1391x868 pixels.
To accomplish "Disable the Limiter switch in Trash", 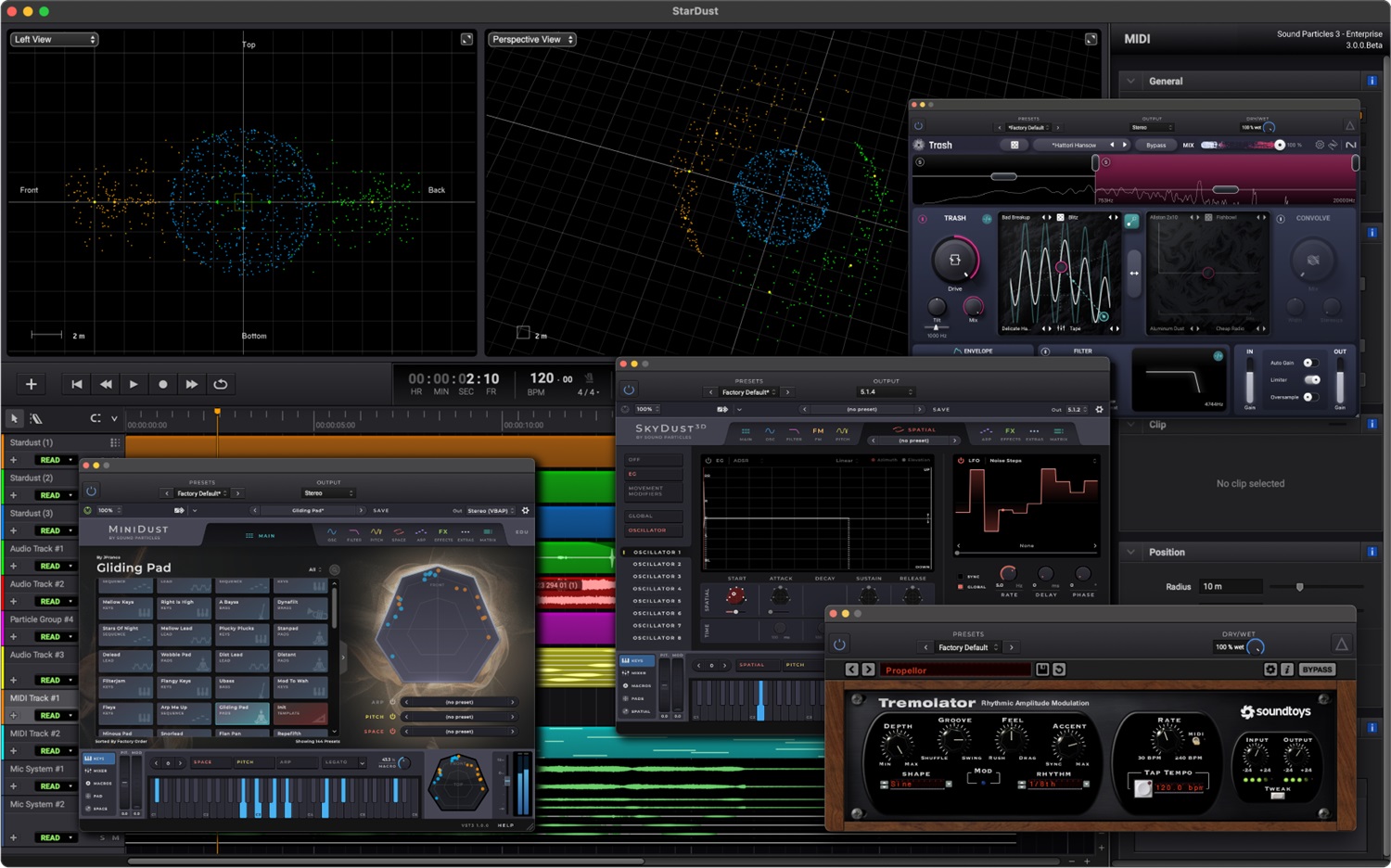I will [x=1311, y=379].
